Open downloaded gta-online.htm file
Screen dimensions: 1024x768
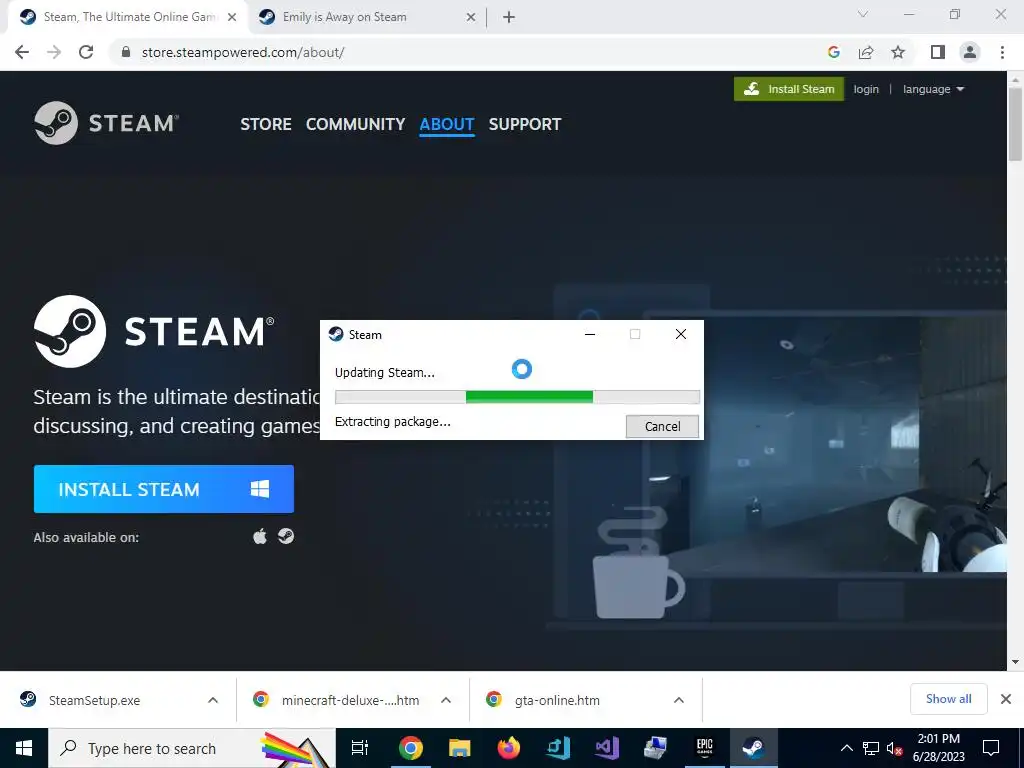click(x=557, y=700)
